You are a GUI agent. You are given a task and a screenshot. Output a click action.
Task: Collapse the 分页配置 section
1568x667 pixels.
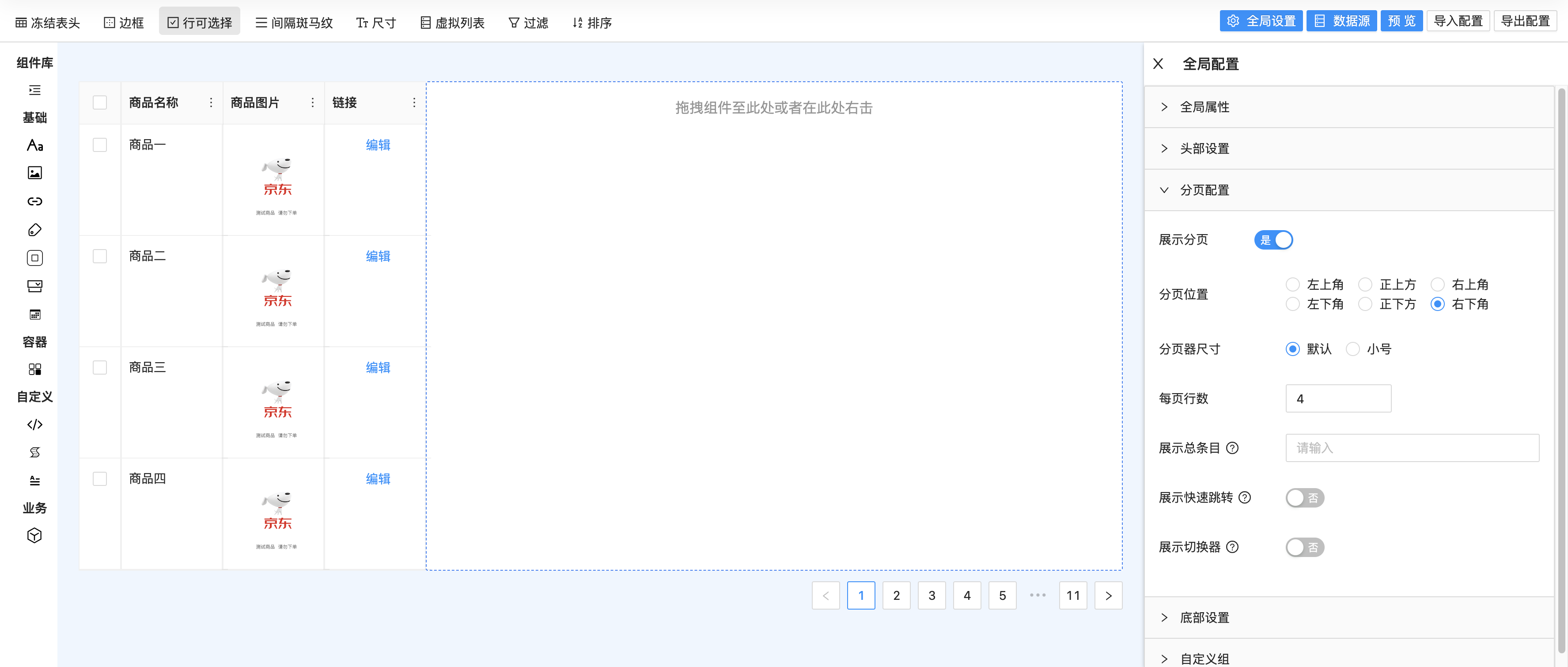pyautogui.click(x=1204, y=190)
